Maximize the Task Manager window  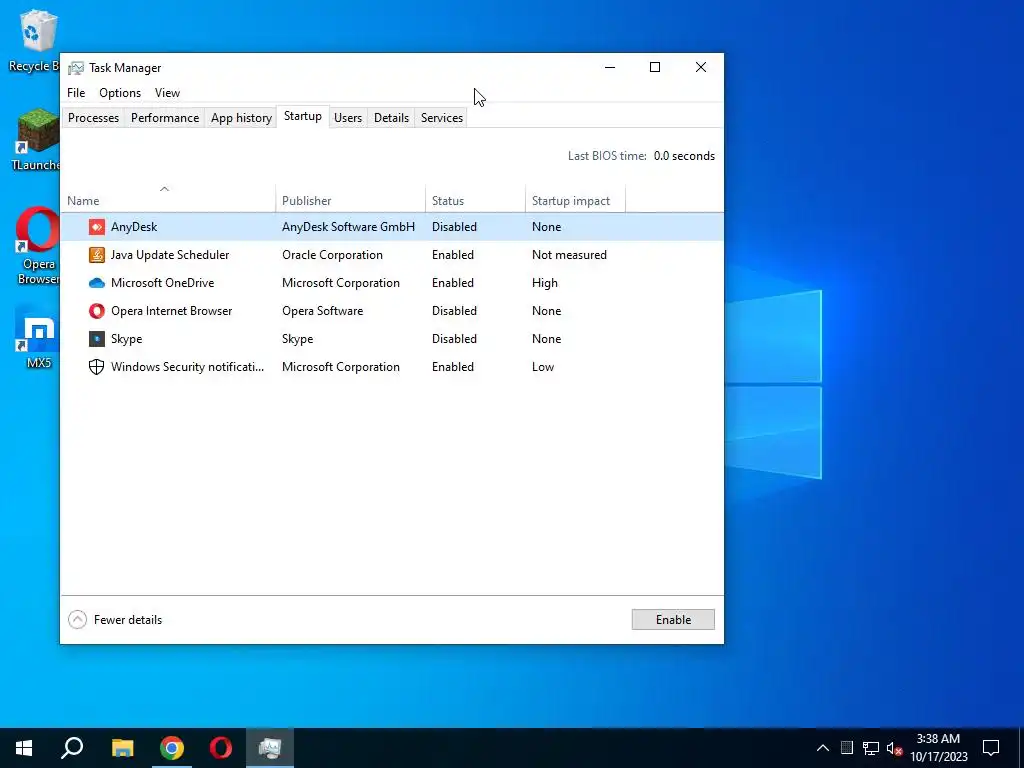pos(655,67)
